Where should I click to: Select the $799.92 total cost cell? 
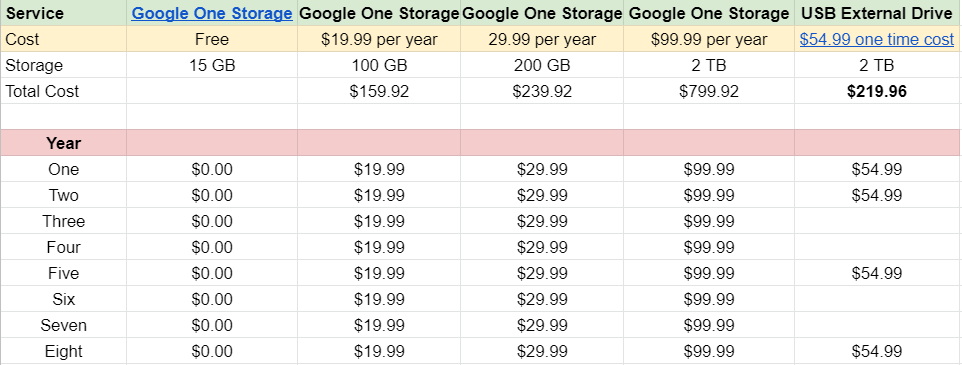[x=709, y=91]
